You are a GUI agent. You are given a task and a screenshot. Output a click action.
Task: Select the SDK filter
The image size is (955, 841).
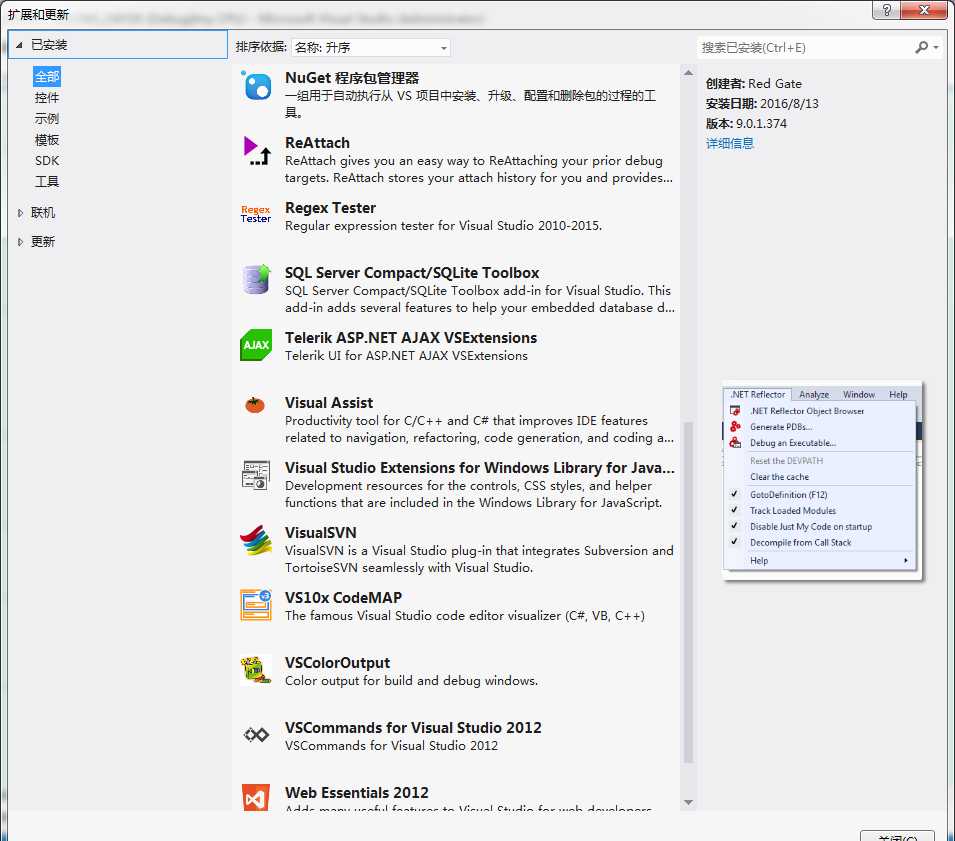coord(47,161)
